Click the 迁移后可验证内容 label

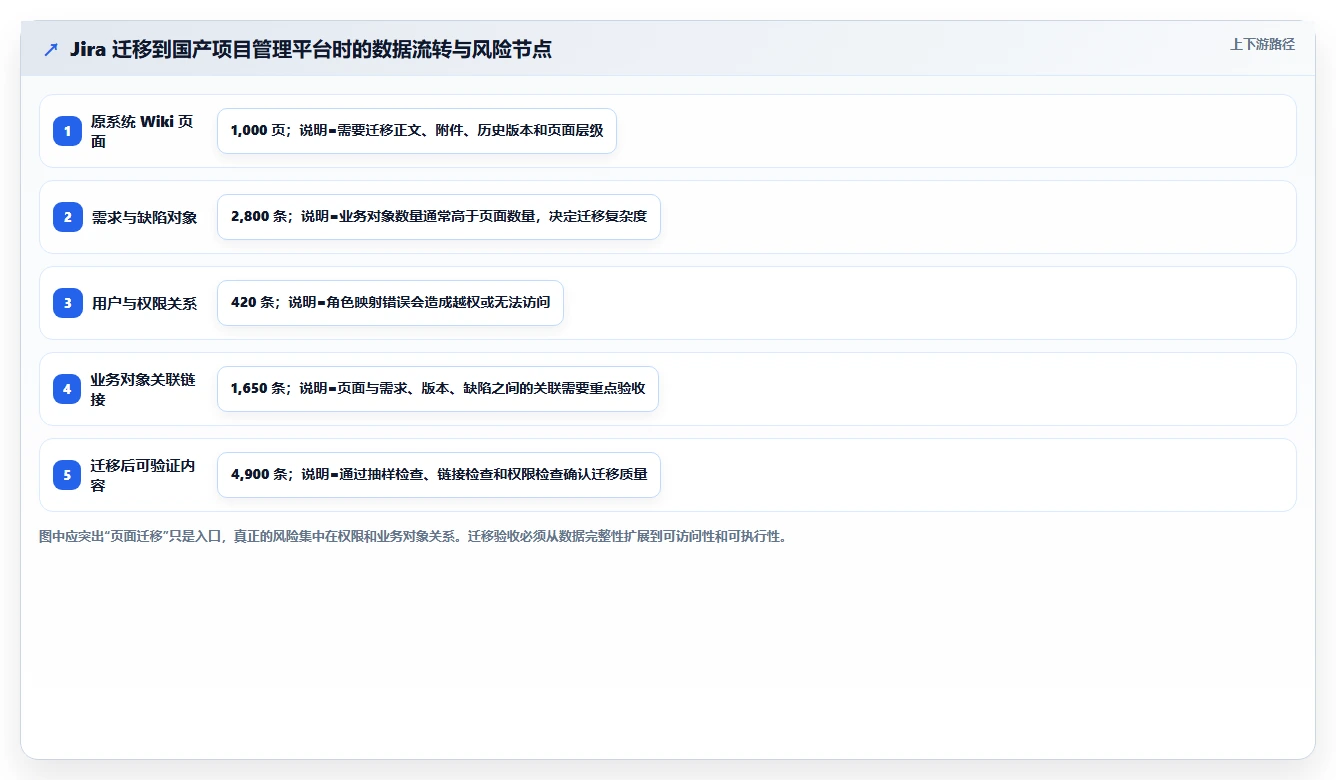click(143, 475)
